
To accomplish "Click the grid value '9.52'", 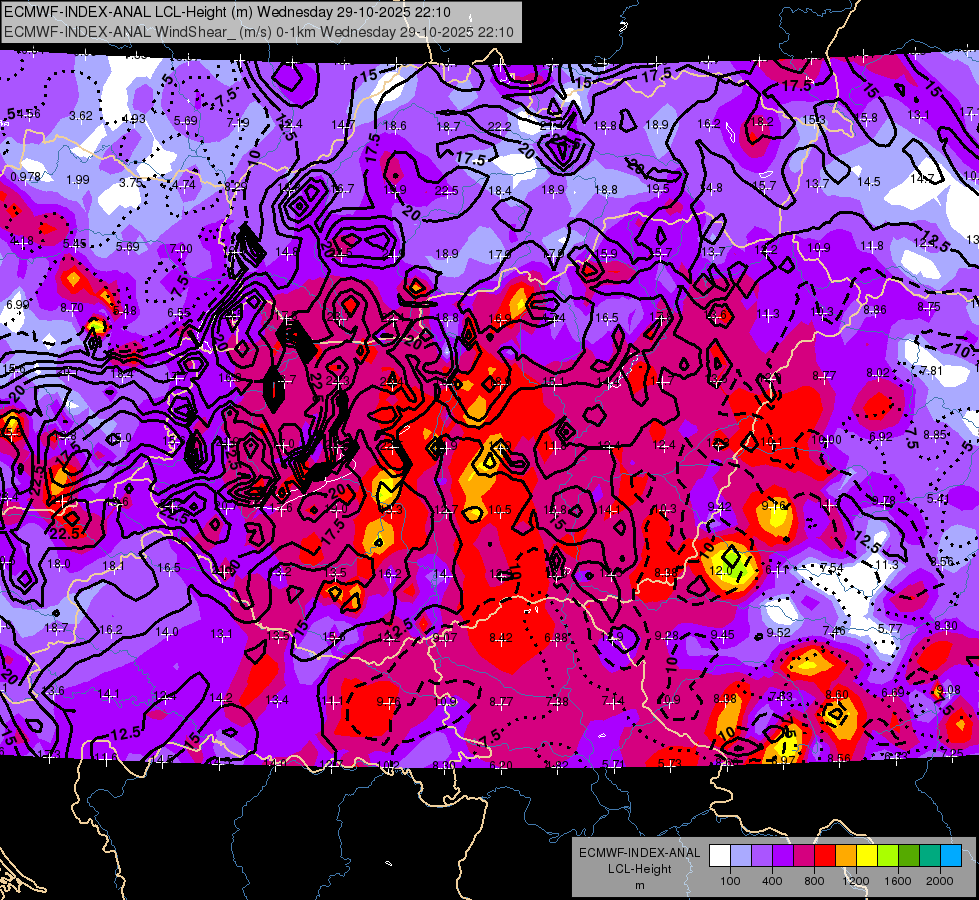I will pos(779,633).
